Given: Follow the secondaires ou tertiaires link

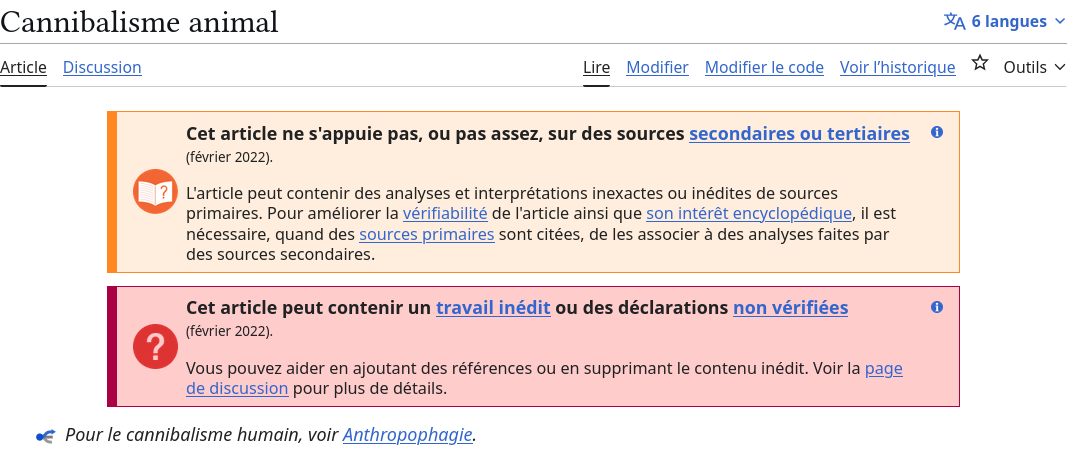Looking at the screenshot, I should (x=799, y=133).
